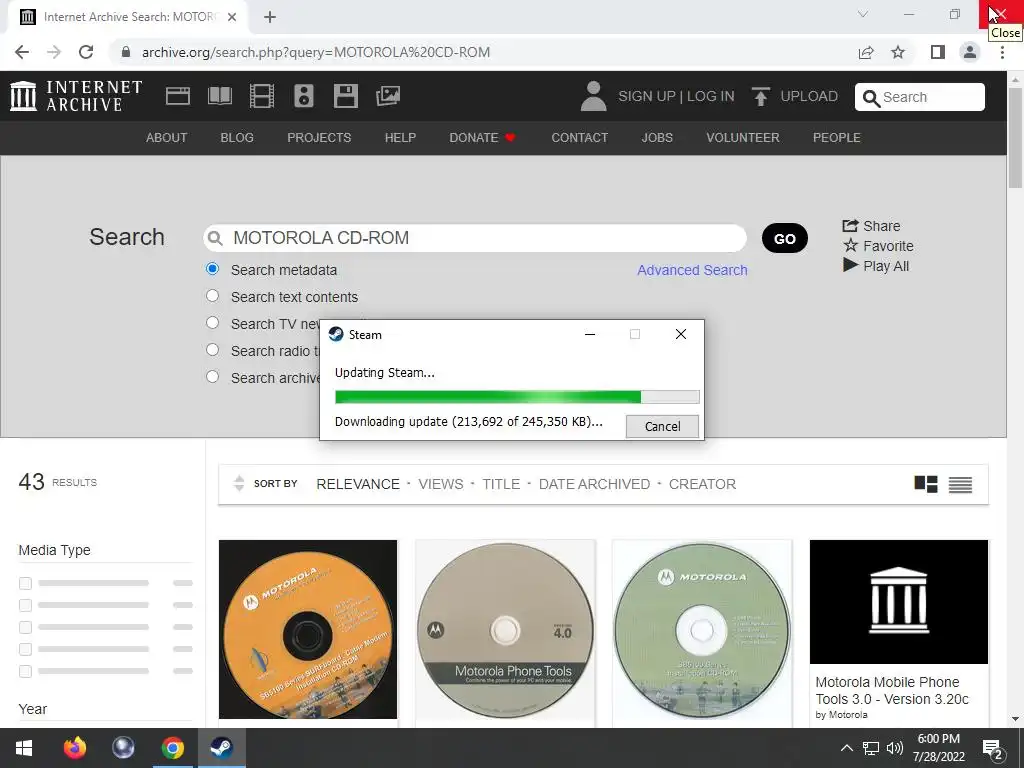Open Firefox from the taskbar
Screen dimensions: 1024x768
point(74,748)
